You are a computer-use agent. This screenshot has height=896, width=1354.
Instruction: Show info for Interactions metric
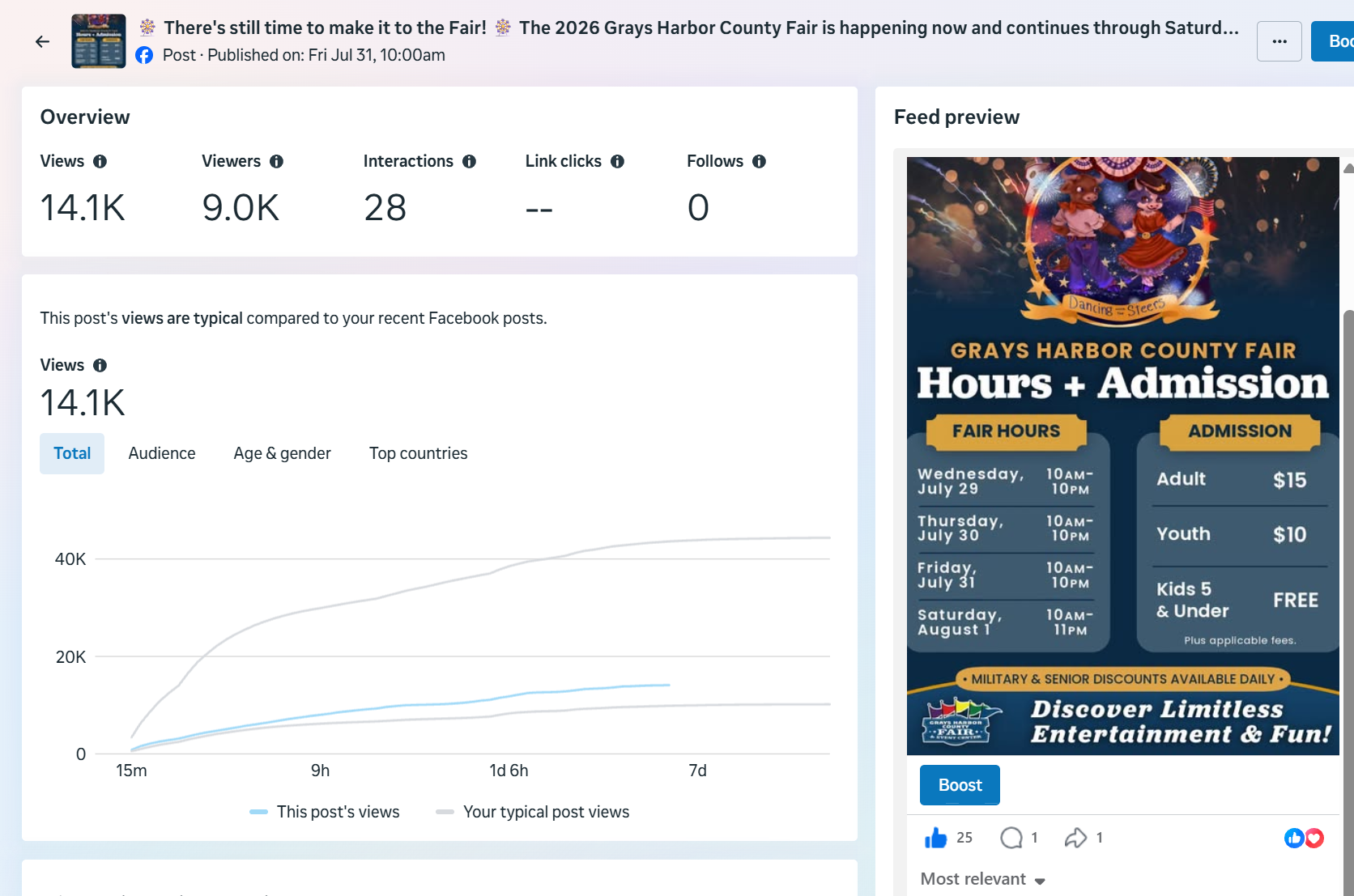click(x=469, y=161)
